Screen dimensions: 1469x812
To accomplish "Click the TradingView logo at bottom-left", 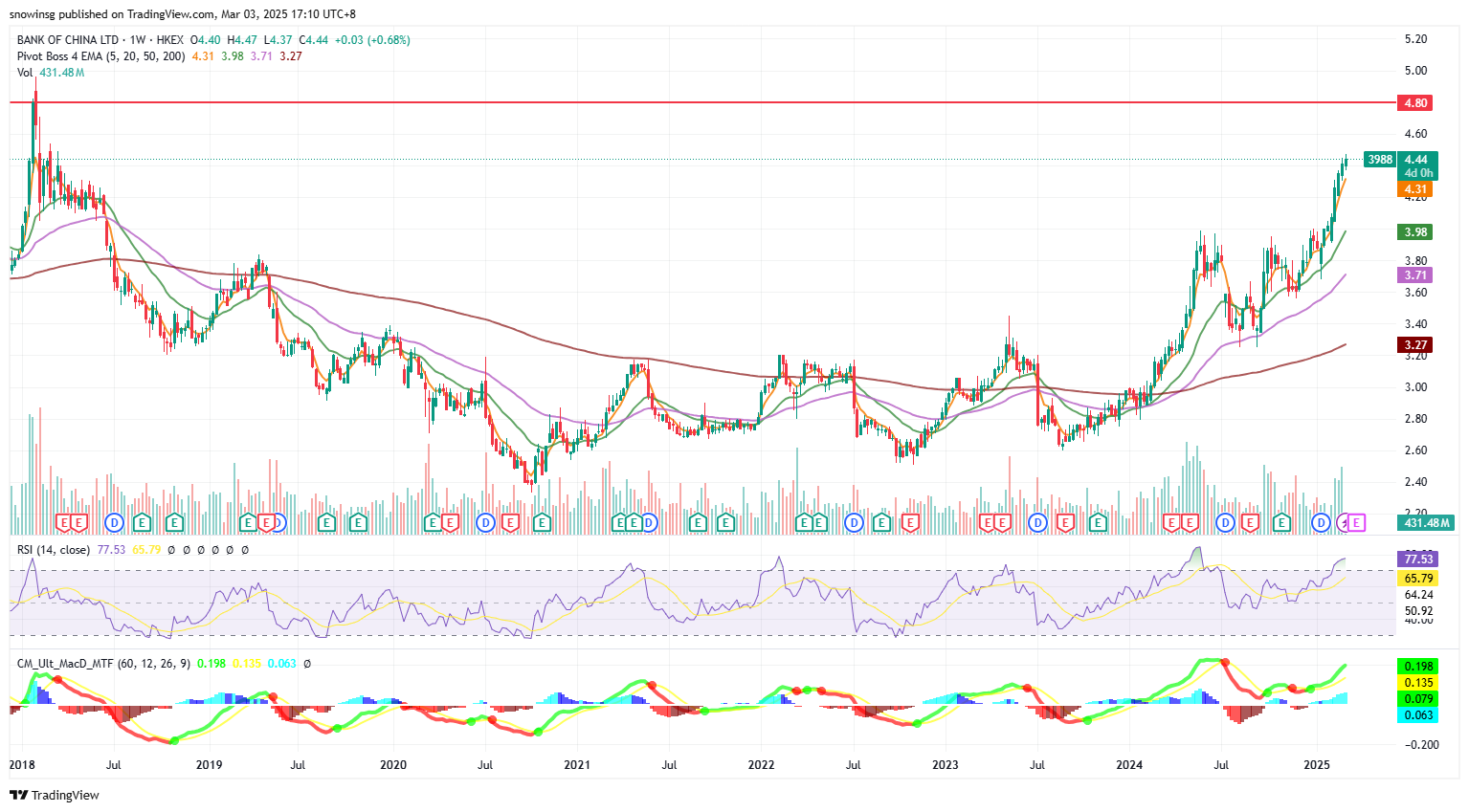I will coord(55,795).
